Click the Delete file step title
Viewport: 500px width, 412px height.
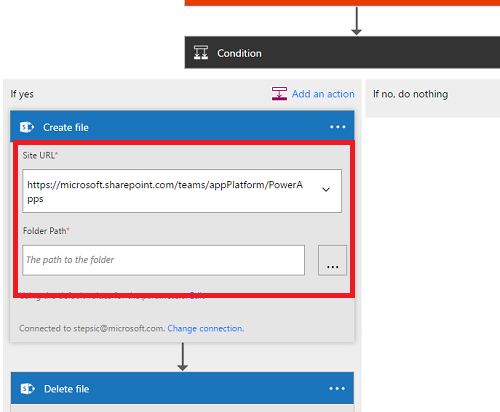click(x=66, y=389)
